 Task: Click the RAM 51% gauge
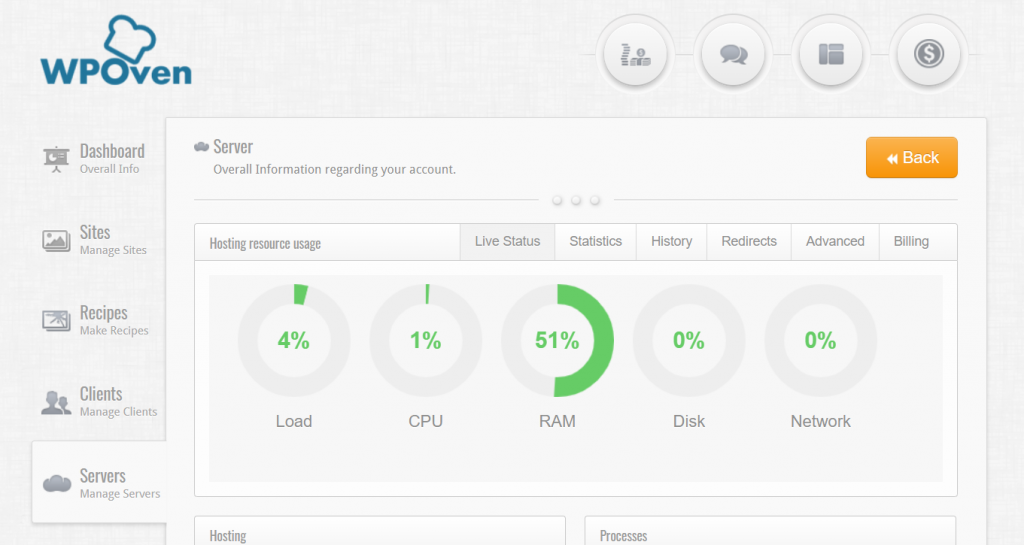[557, 340]
